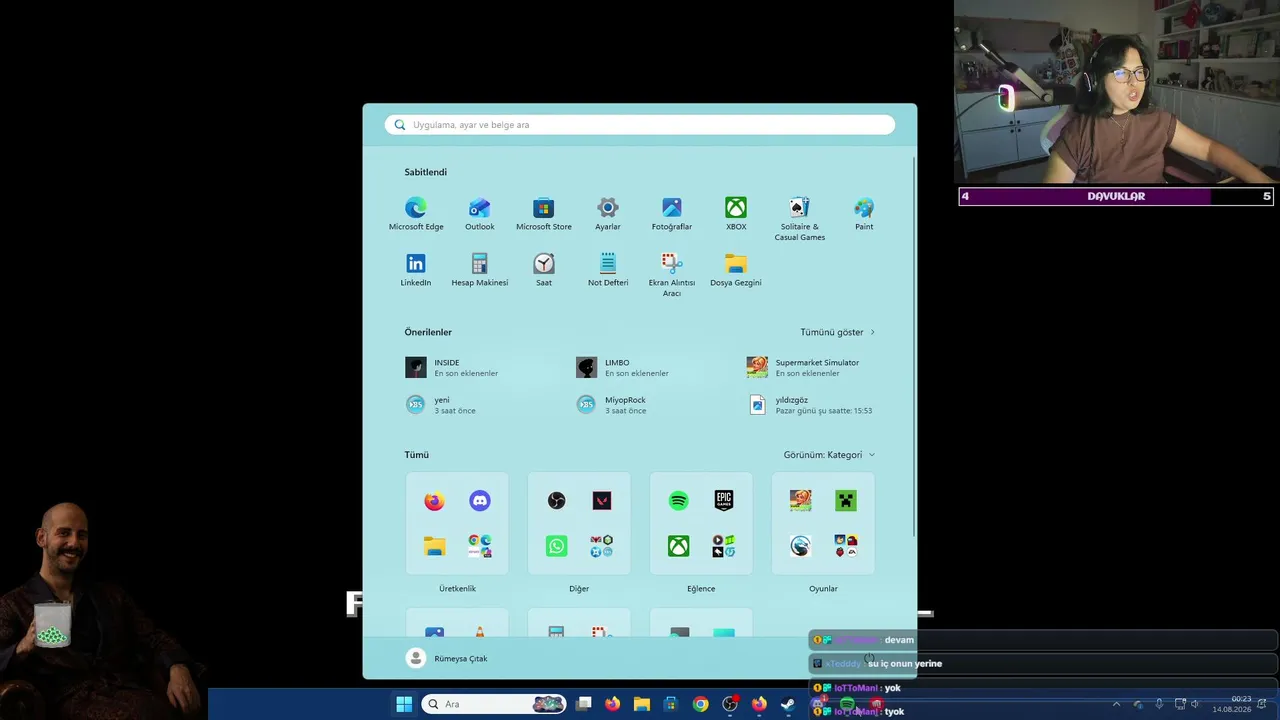Open Task View on the taskbar
Screen dimensions: 1280x720
[584, 704]
